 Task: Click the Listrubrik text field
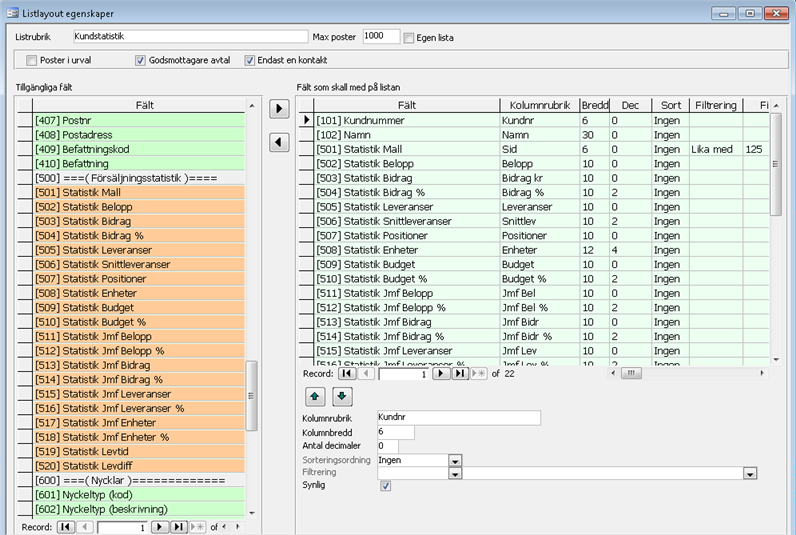click(x=190, y=36)
